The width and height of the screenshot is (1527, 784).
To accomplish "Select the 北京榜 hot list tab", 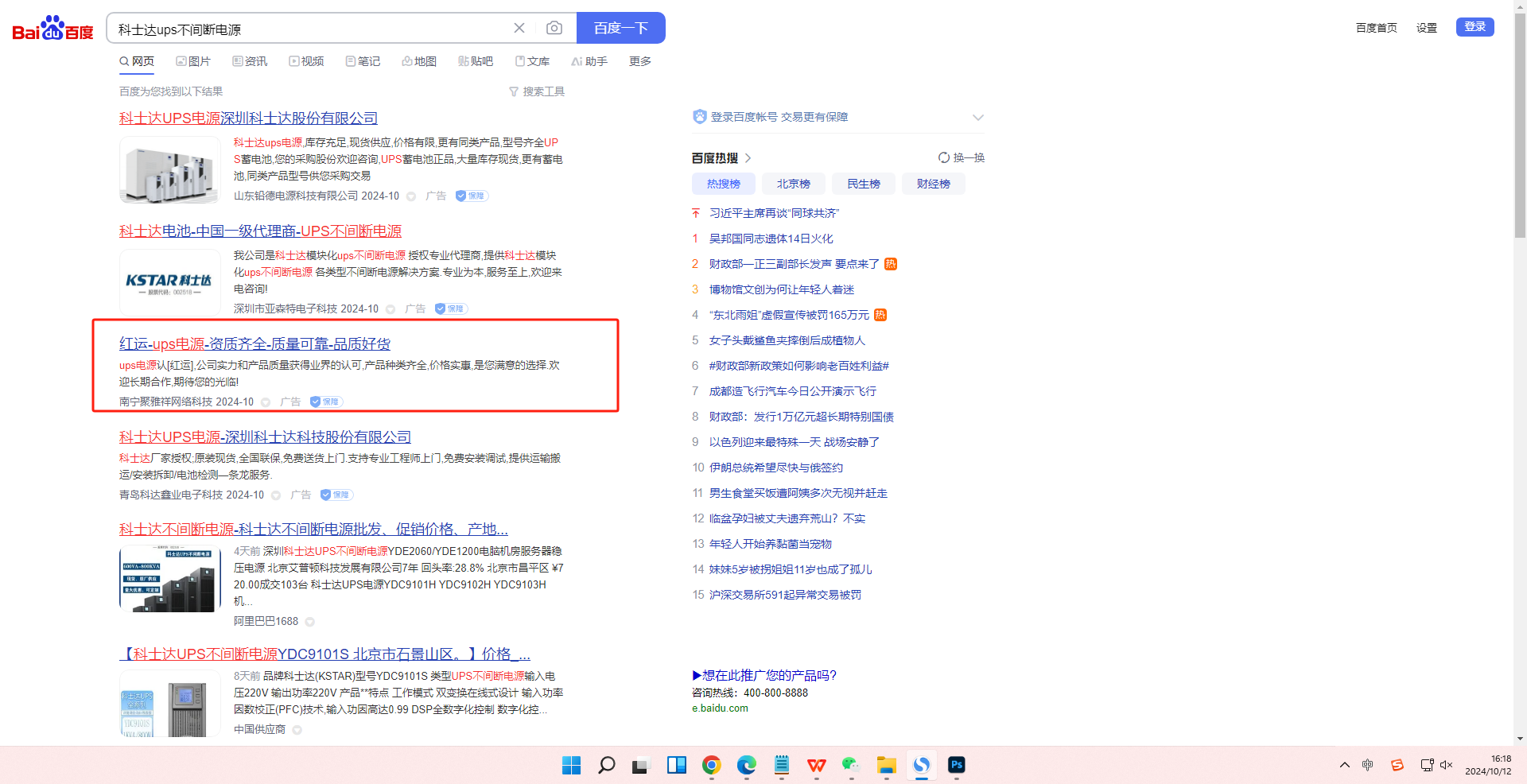I will (793, 184).
